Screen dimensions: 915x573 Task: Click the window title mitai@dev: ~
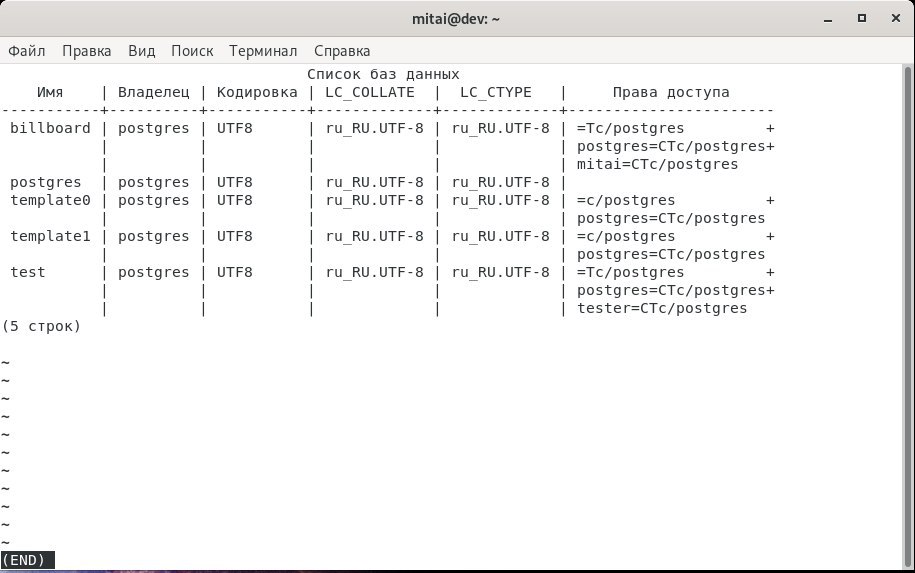coord(456,19)
